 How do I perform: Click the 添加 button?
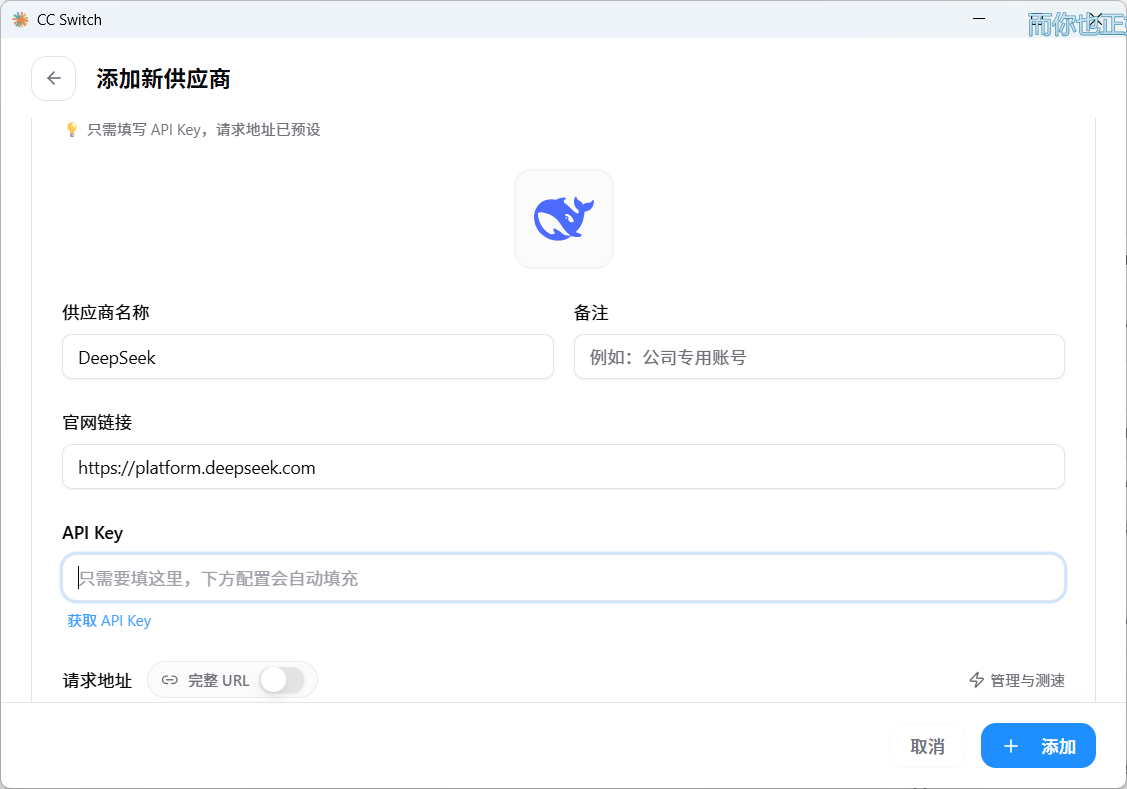pyautogui.click(x=1038, y=746)
